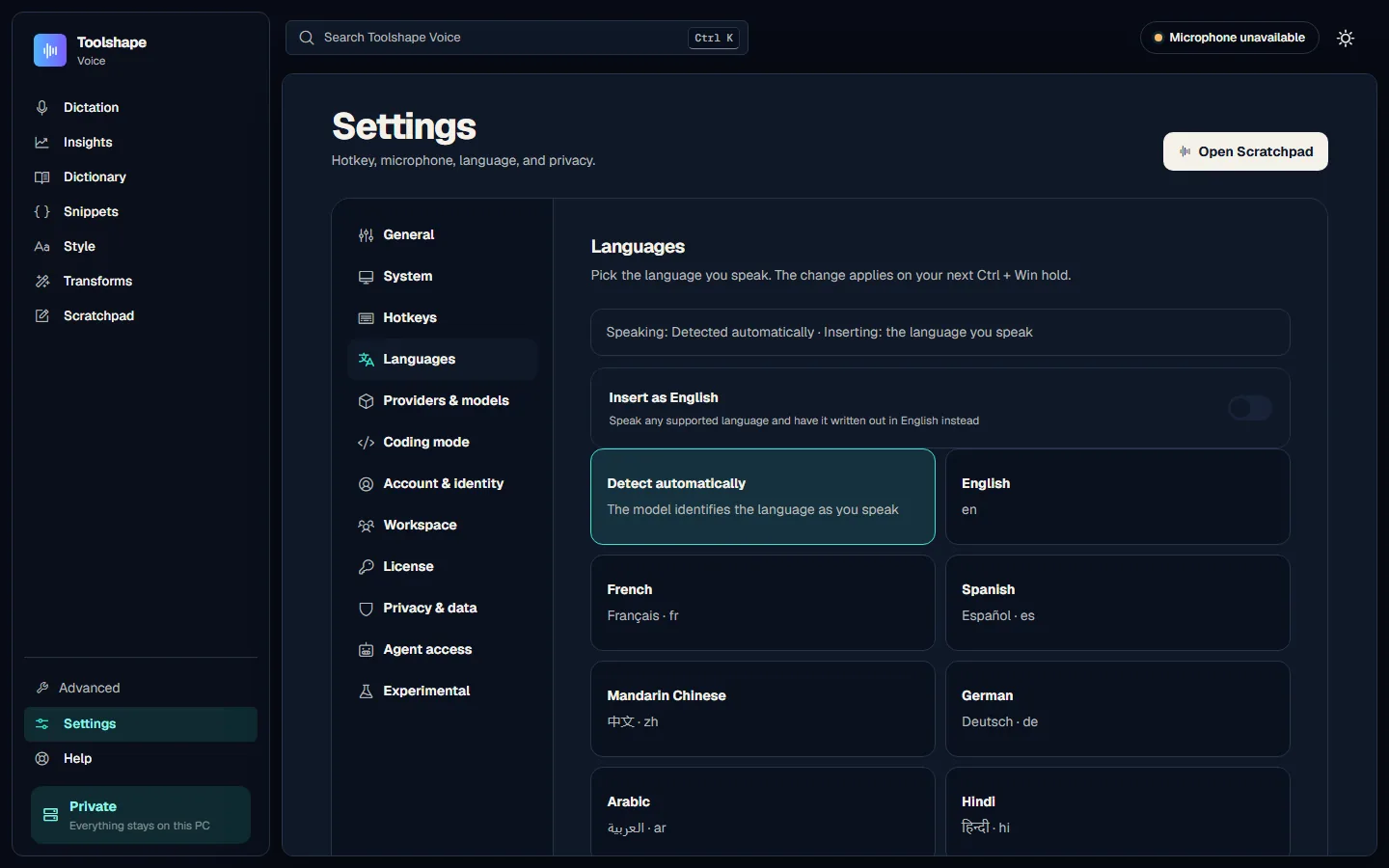Viewport: 1389px width, 868px height.
Task: Click the Open Scratchpad button
Action: tap(1245, 151)
